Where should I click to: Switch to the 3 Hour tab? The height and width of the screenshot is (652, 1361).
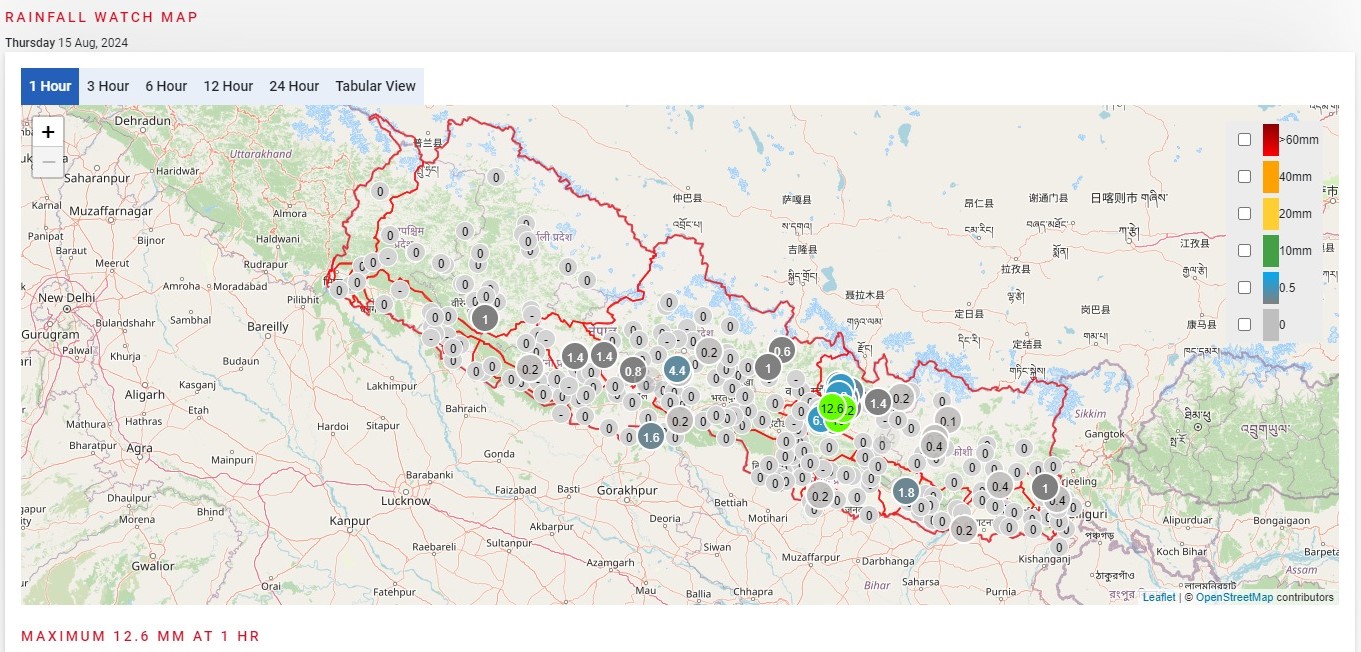(108, 86)
